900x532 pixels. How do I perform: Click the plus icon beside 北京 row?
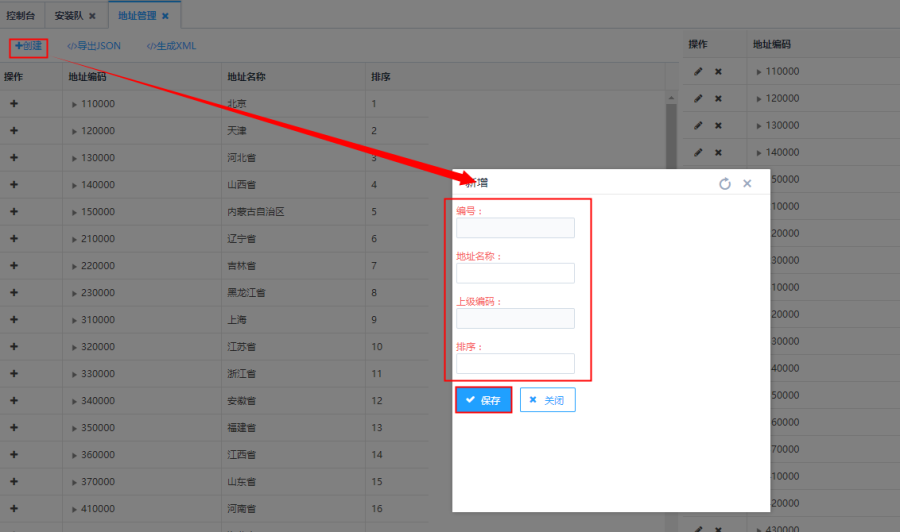tap(14, 103)
